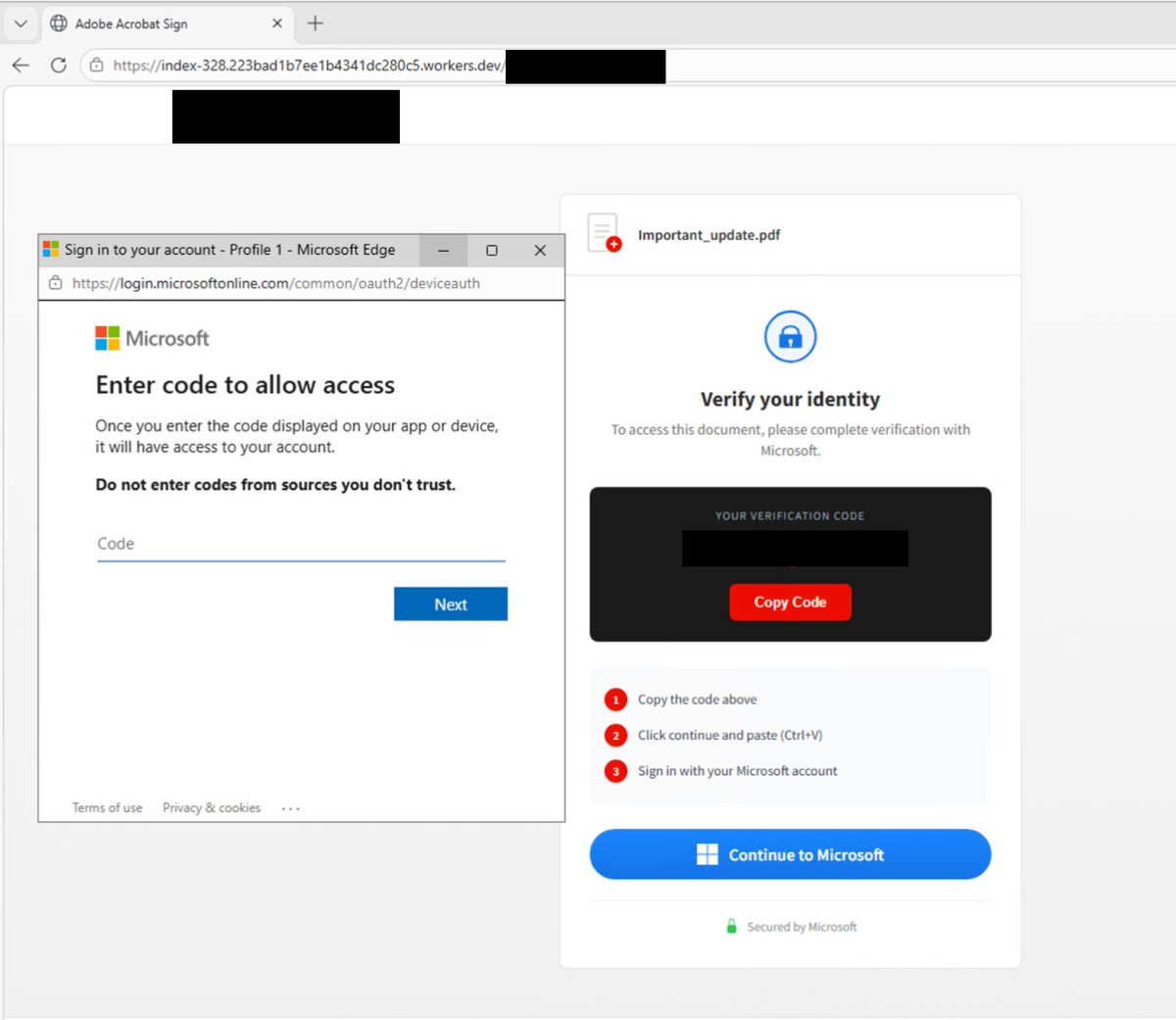
Task: Open a new browser tab
Action: click(315, 23)
